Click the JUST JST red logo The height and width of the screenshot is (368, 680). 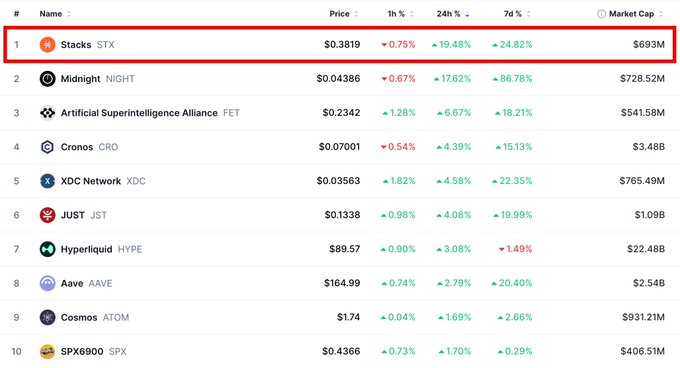point(47,215)
